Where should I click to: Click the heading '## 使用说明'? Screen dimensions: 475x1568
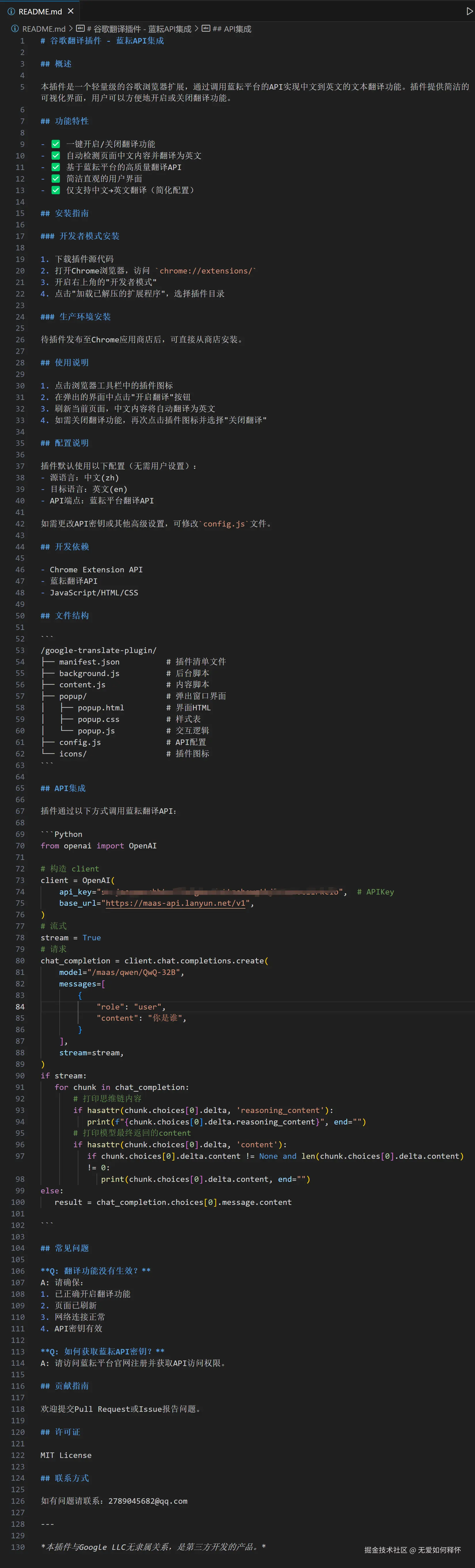[65, 363]
